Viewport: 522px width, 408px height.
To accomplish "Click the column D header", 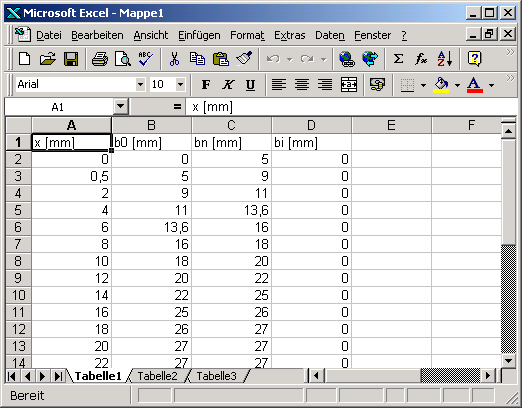I will (311, 125).
